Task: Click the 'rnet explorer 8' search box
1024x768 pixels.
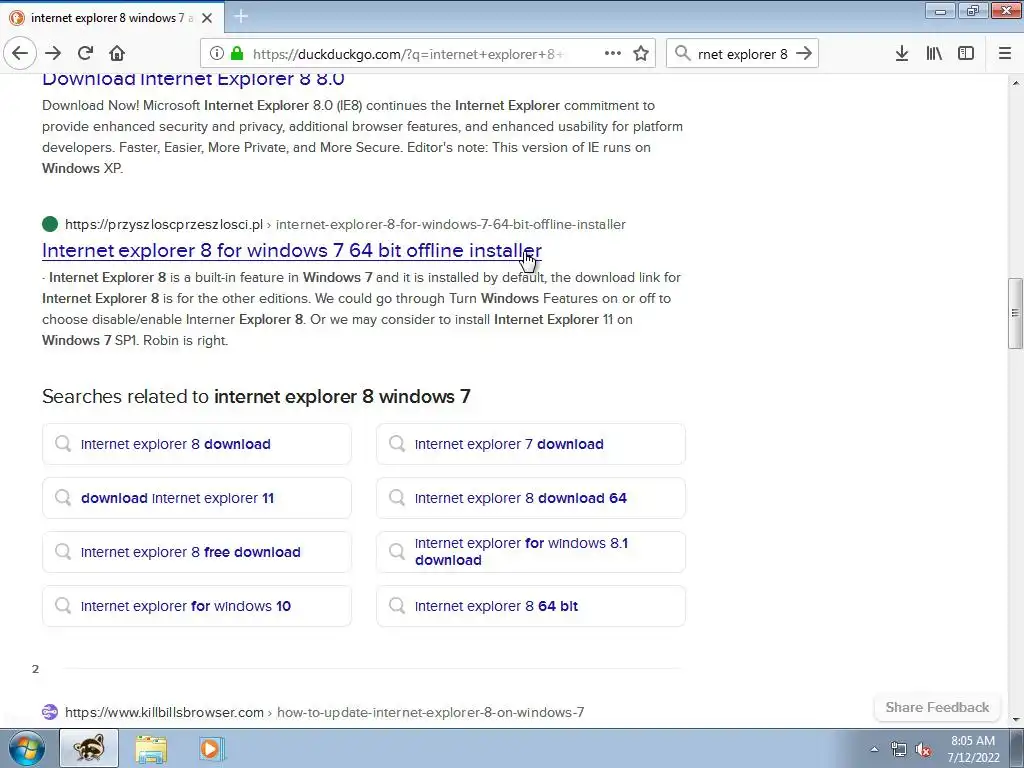Action: pyautogui.click(x=743, y=54)
